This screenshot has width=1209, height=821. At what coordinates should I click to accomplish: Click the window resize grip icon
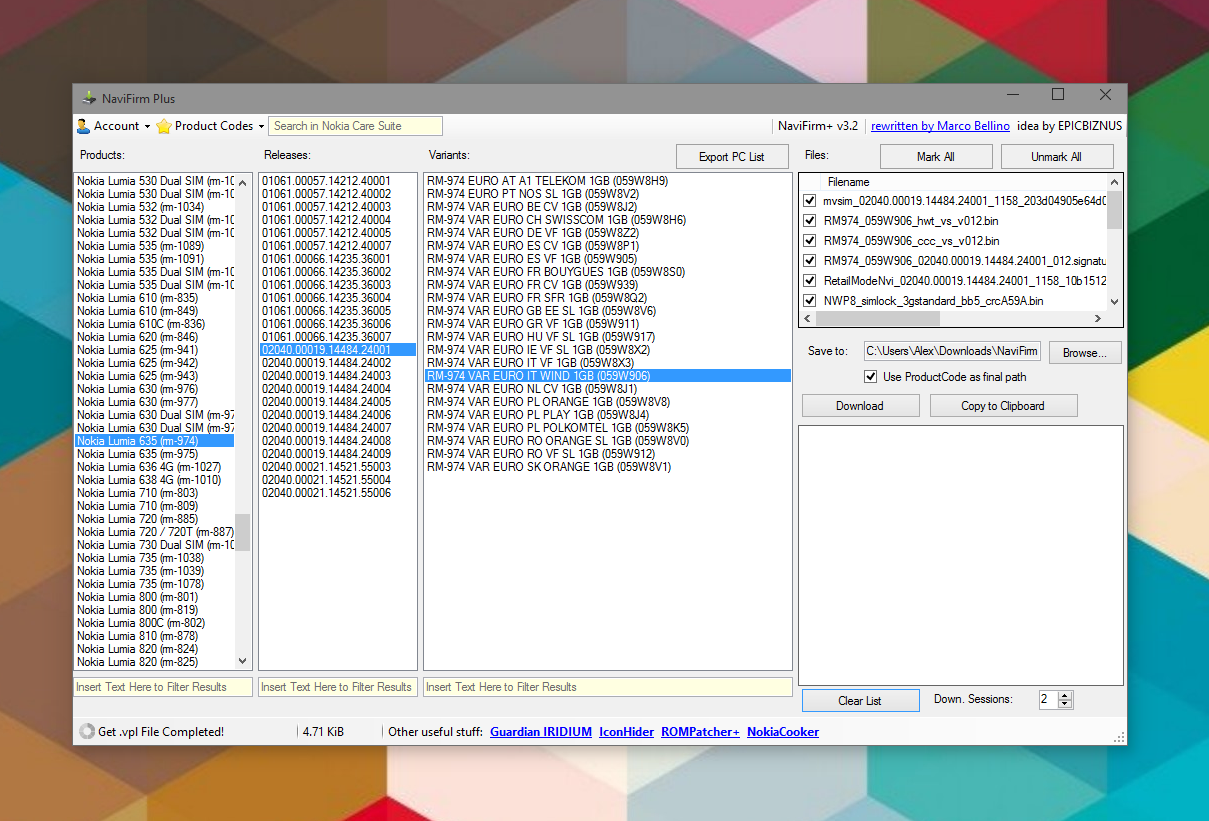coord(1119,738)
